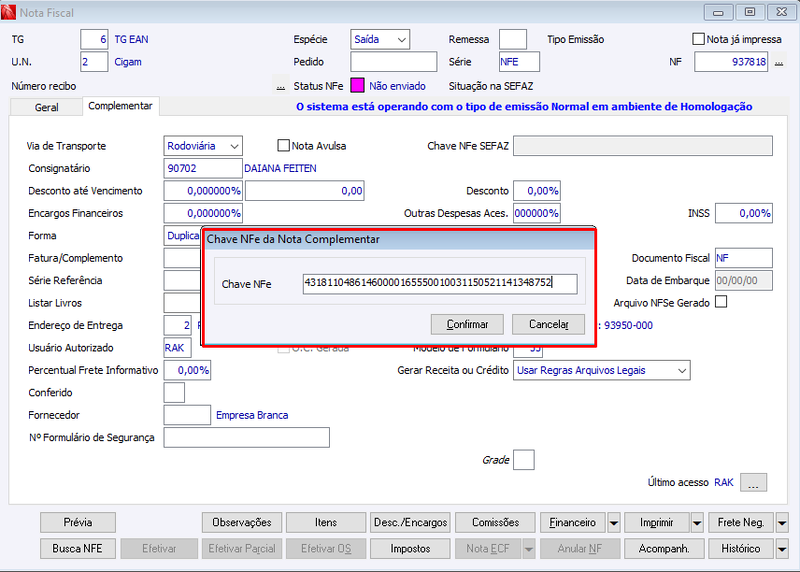Select the Complementar tab

pos(120,106)
